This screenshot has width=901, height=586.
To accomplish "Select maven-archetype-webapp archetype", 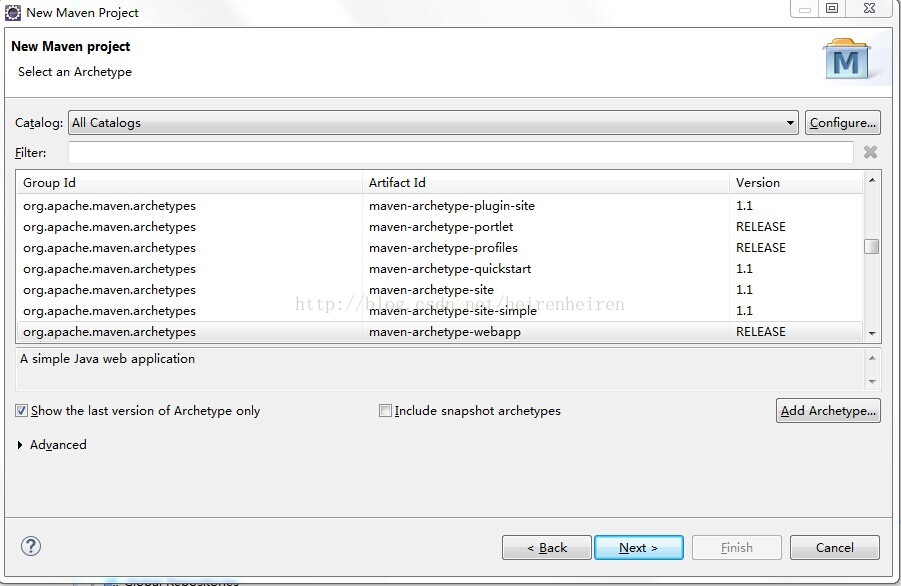I will (440, 332).
